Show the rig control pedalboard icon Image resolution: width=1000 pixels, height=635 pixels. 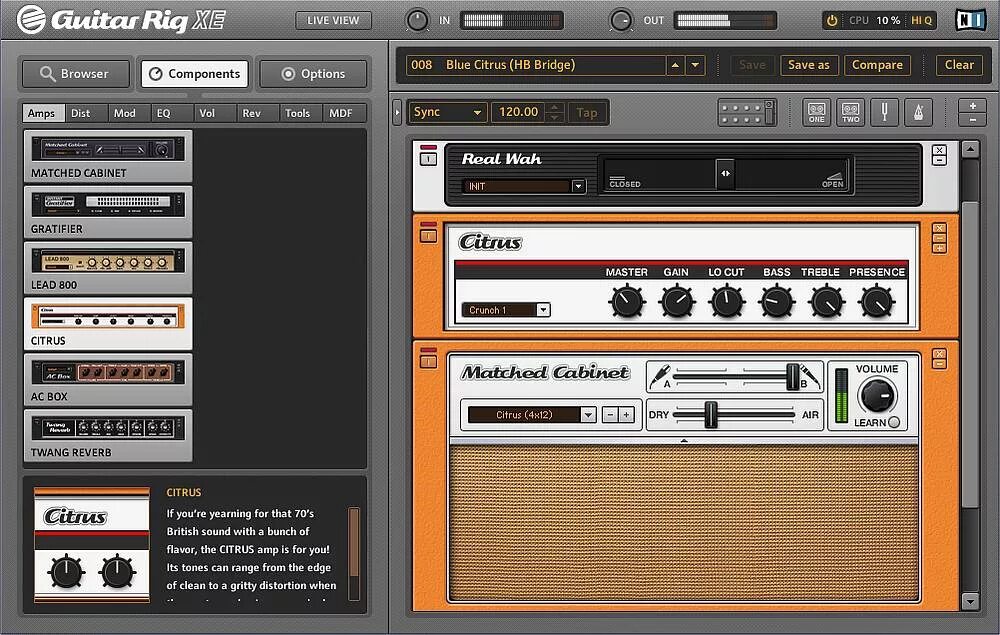747,113
